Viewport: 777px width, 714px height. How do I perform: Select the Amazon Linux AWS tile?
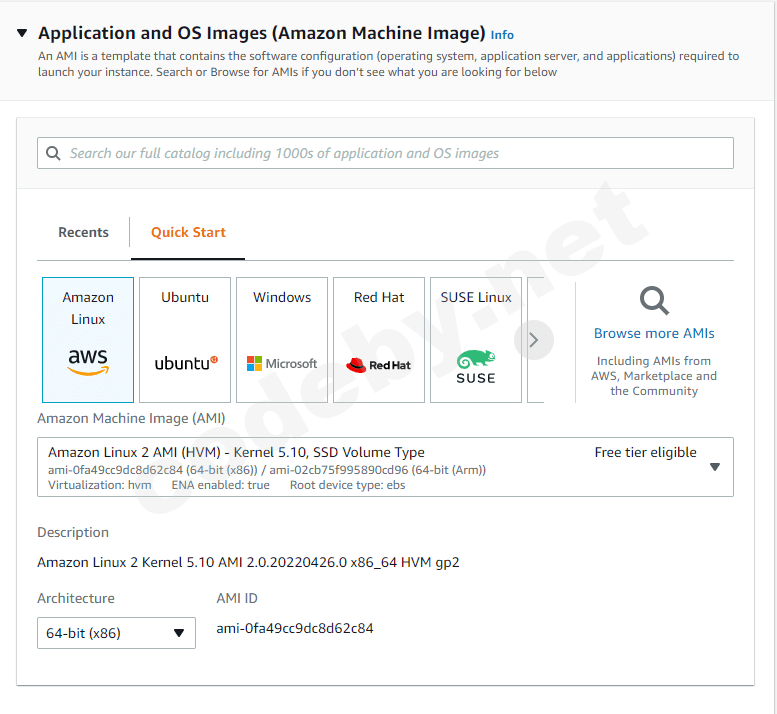click(x=88, y=340)
